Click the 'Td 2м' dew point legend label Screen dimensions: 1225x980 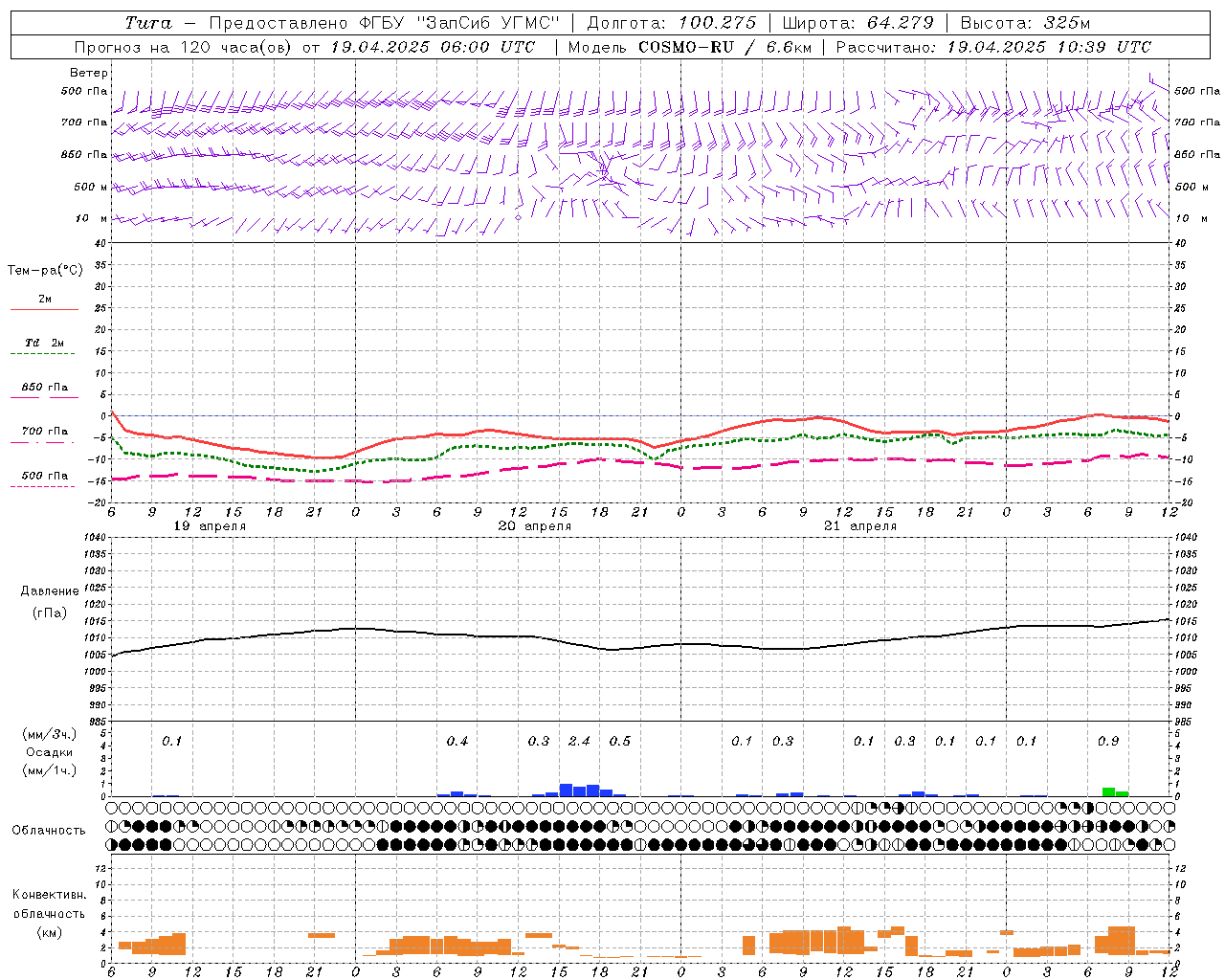coord(44,343)
